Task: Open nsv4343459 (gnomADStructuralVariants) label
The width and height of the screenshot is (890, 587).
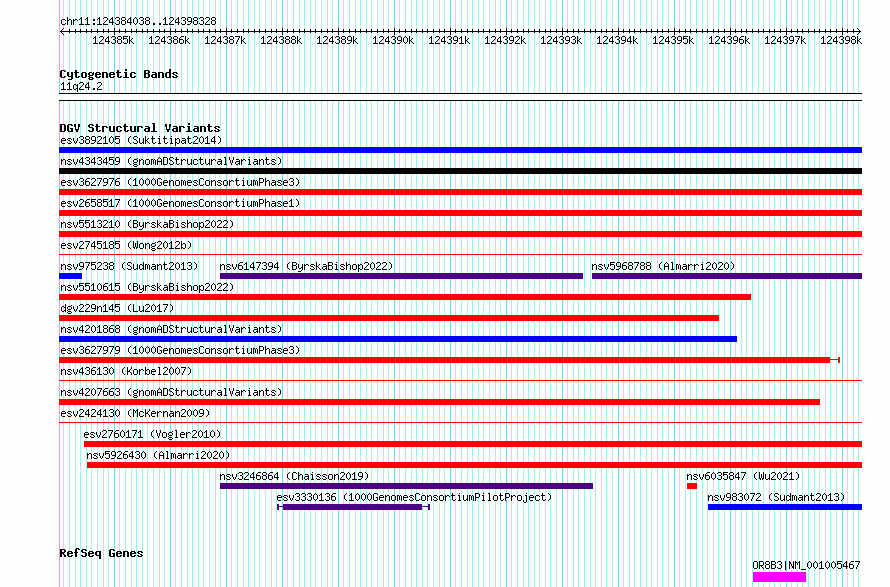Action: click(171, 161)
